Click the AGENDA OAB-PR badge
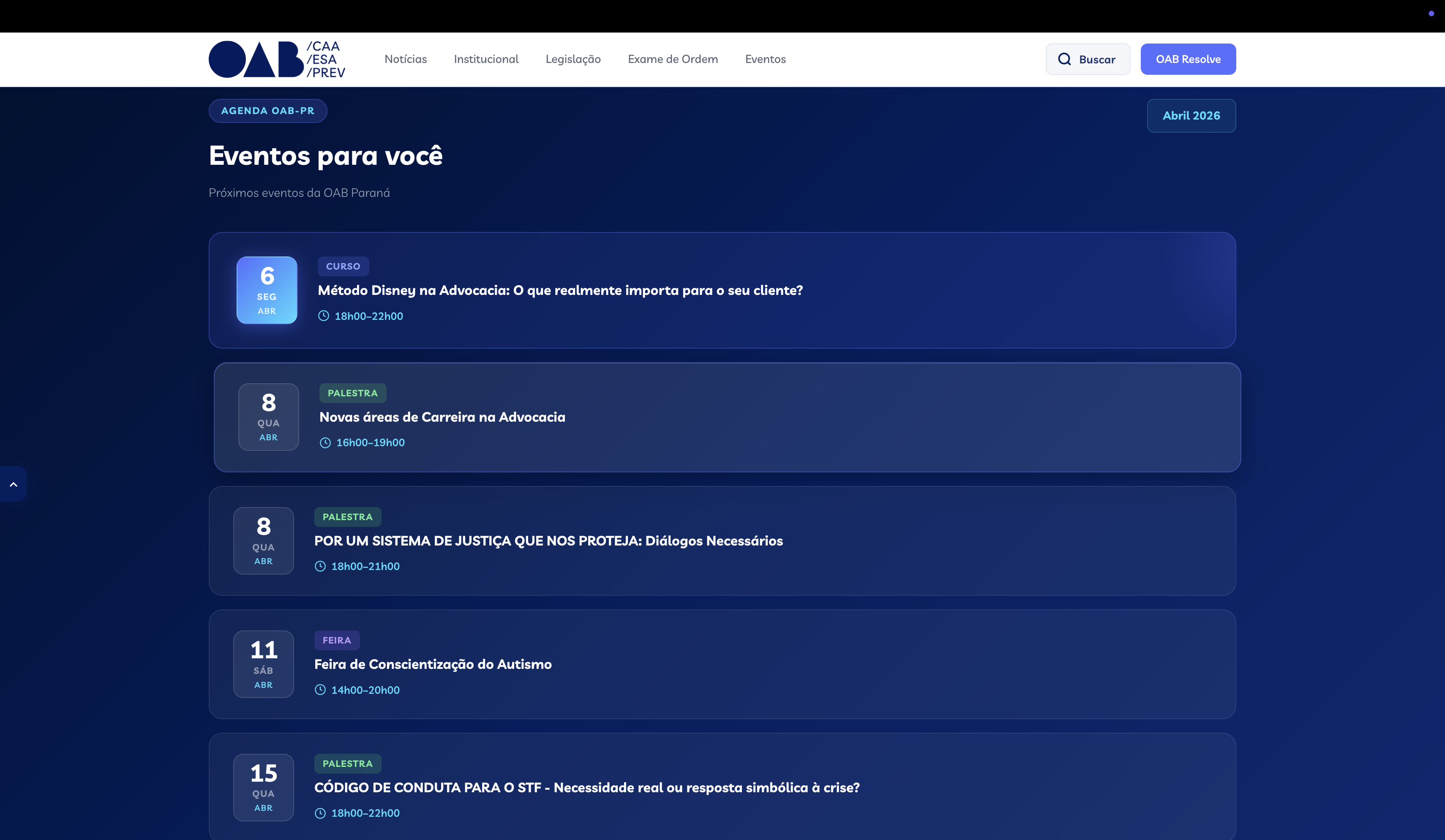This screenshot has width=1445, height=840. (x=268, y=110)
